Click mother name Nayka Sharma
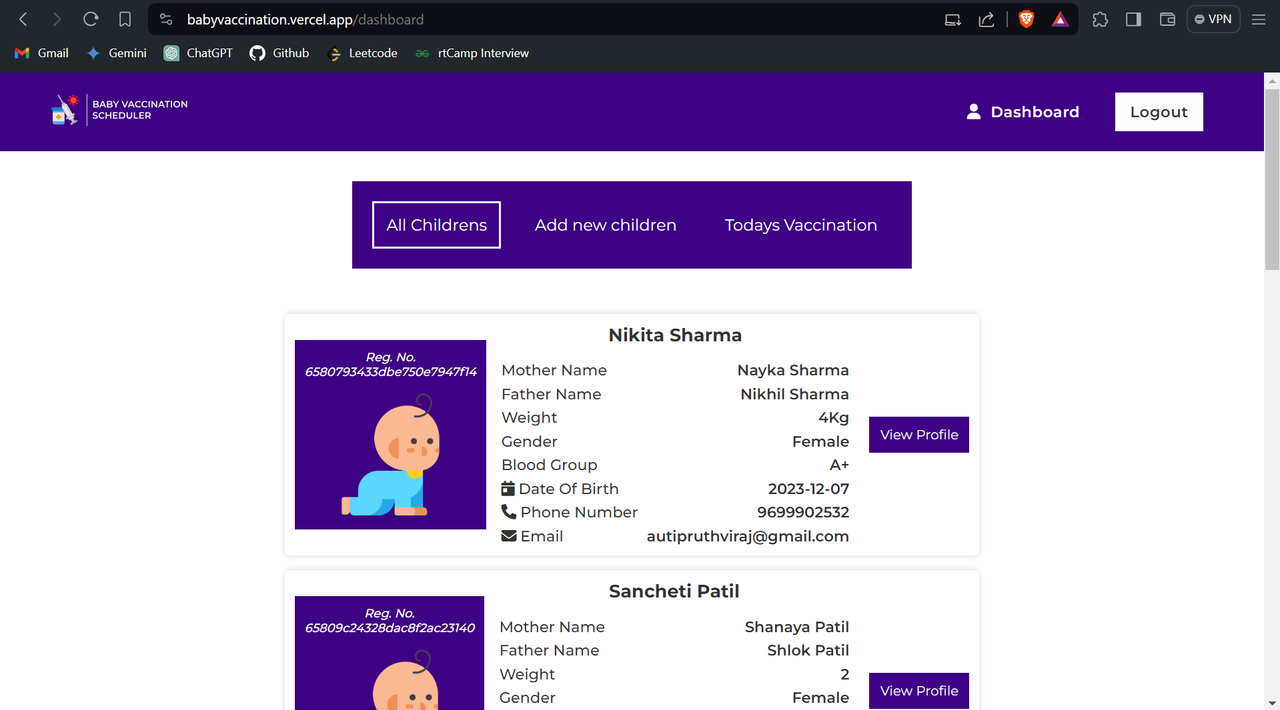 coord(793,370)
